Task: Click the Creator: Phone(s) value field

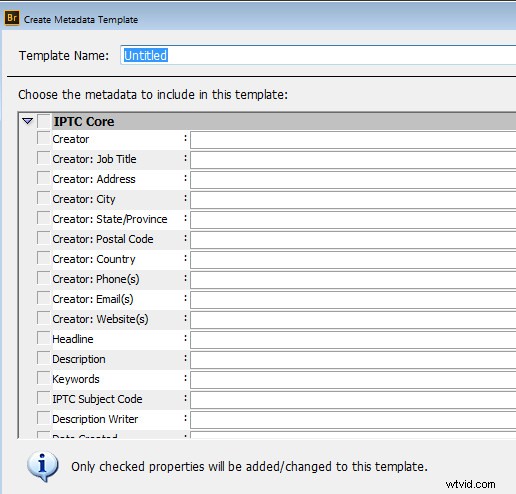Action: pos(353,280)
